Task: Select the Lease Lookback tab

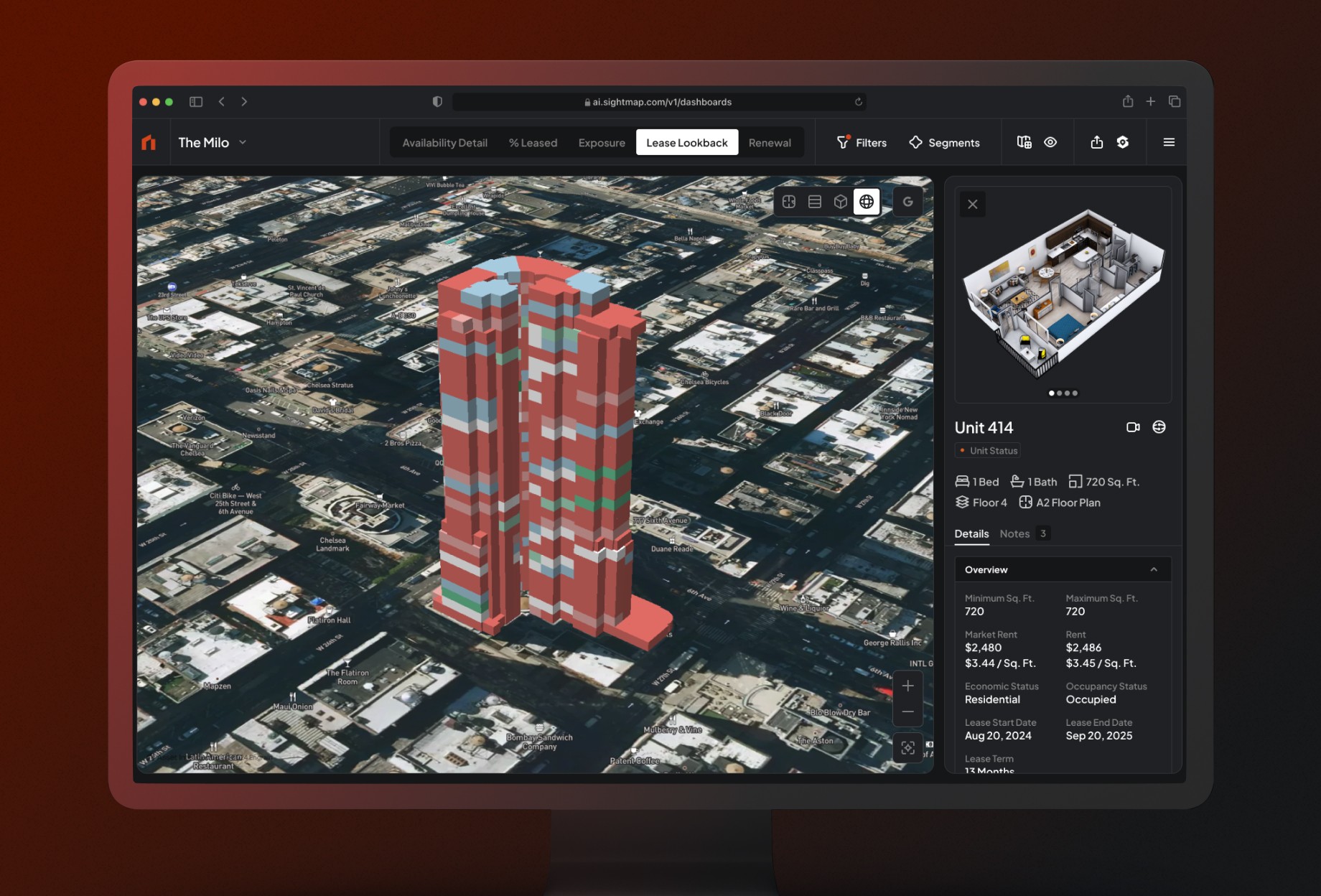Action: click(686, 143)
